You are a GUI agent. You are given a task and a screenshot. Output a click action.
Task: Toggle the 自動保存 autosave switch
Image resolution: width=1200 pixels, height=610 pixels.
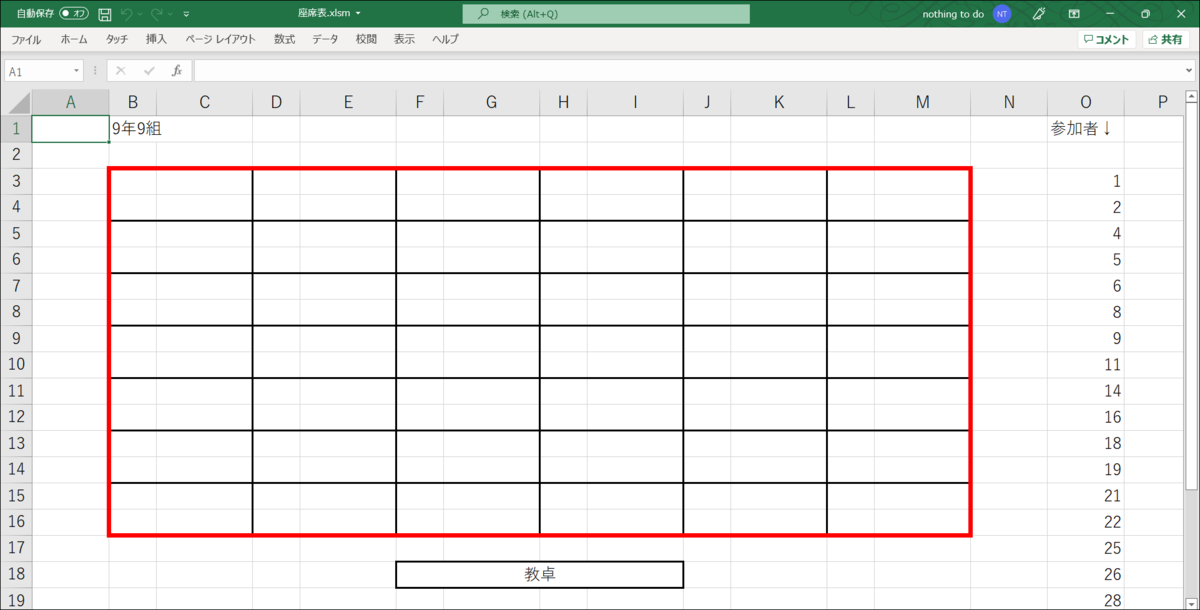[x=74, y=13]
